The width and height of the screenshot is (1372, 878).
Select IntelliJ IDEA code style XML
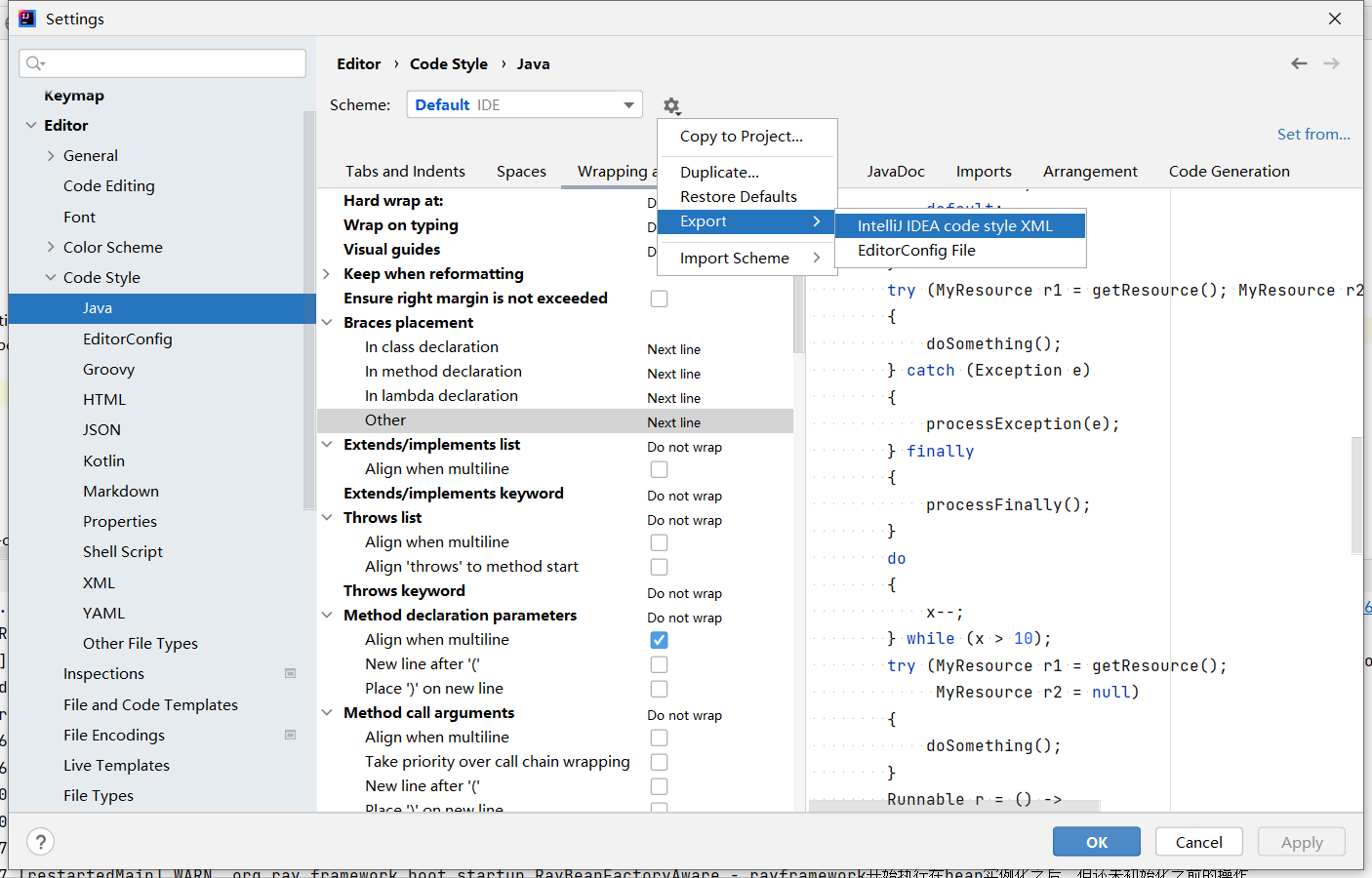960,225
